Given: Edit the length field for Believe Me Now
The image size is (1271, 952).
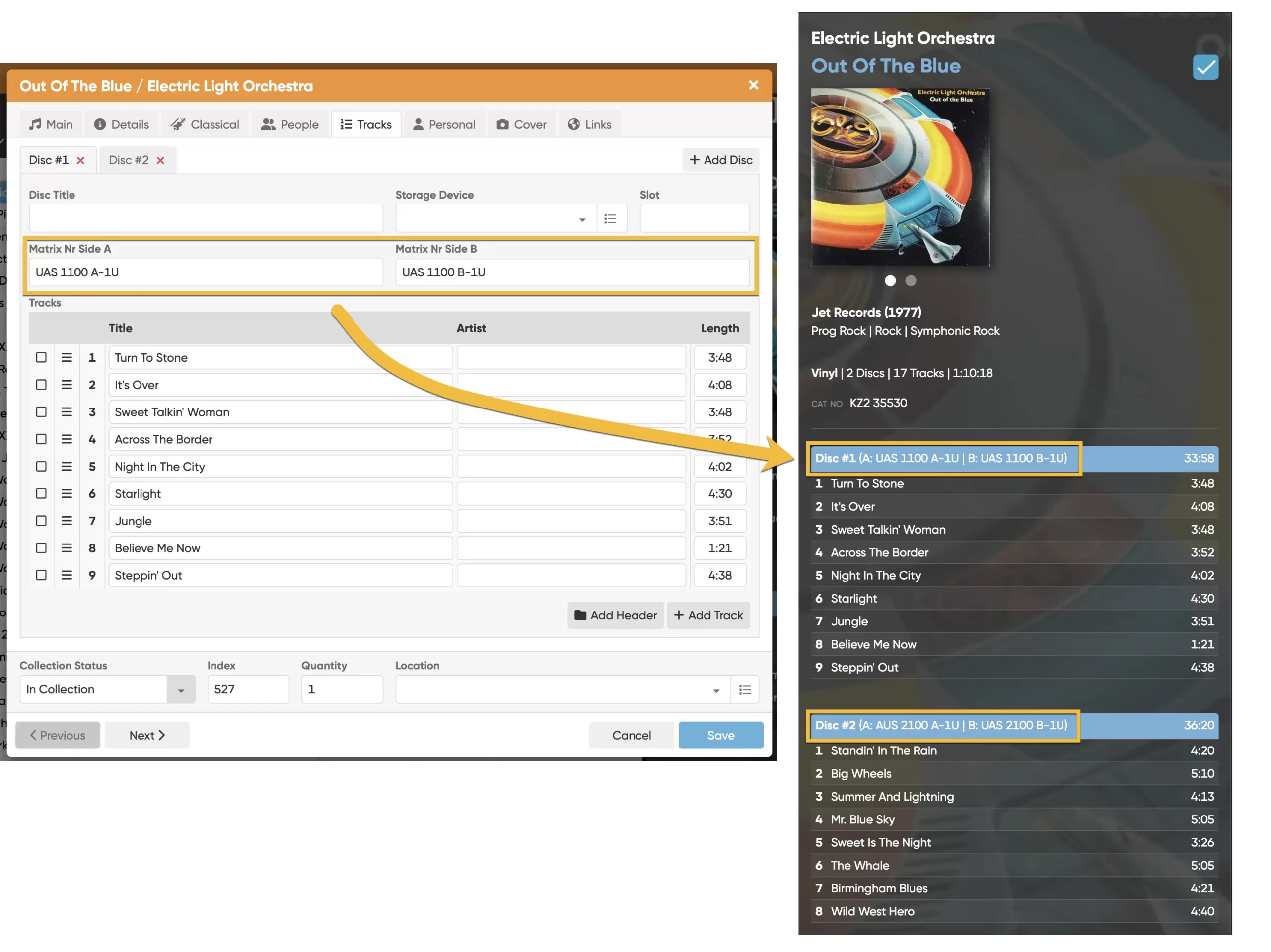Looking at the screenshot, I should pyautogui.click(x=720, y=548).
